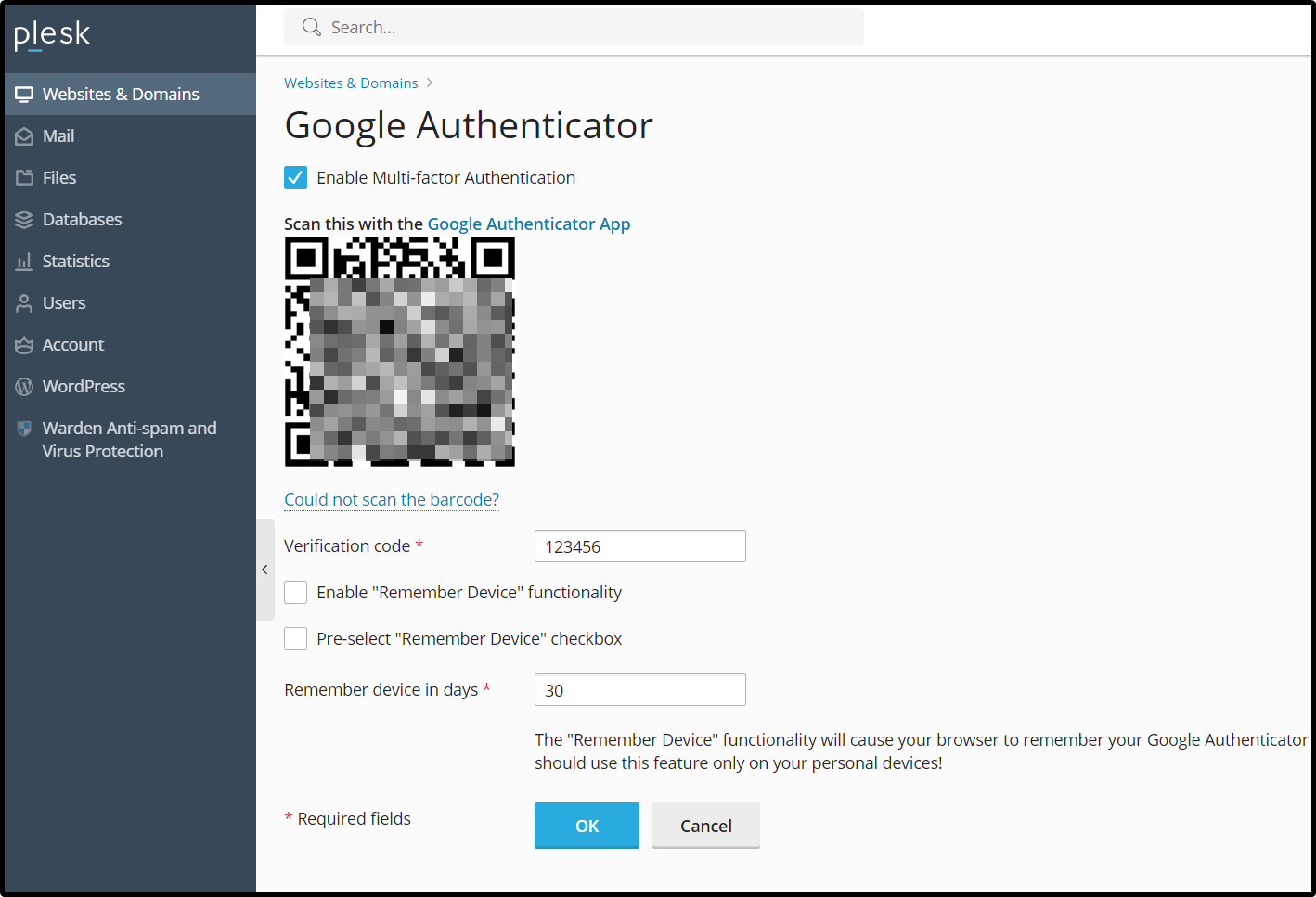Screen dimensions: 1316x897
Task: Open the Mail section
Action: 130,135
